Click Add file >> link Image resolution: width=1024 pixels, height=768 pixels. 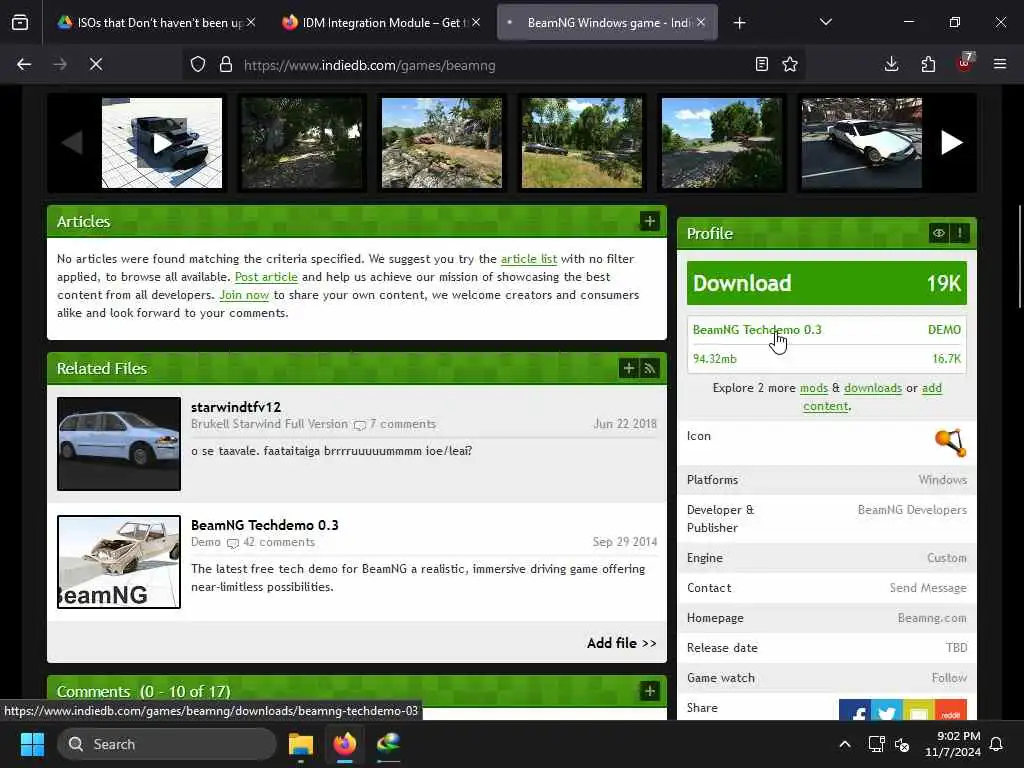coord(621,643)
